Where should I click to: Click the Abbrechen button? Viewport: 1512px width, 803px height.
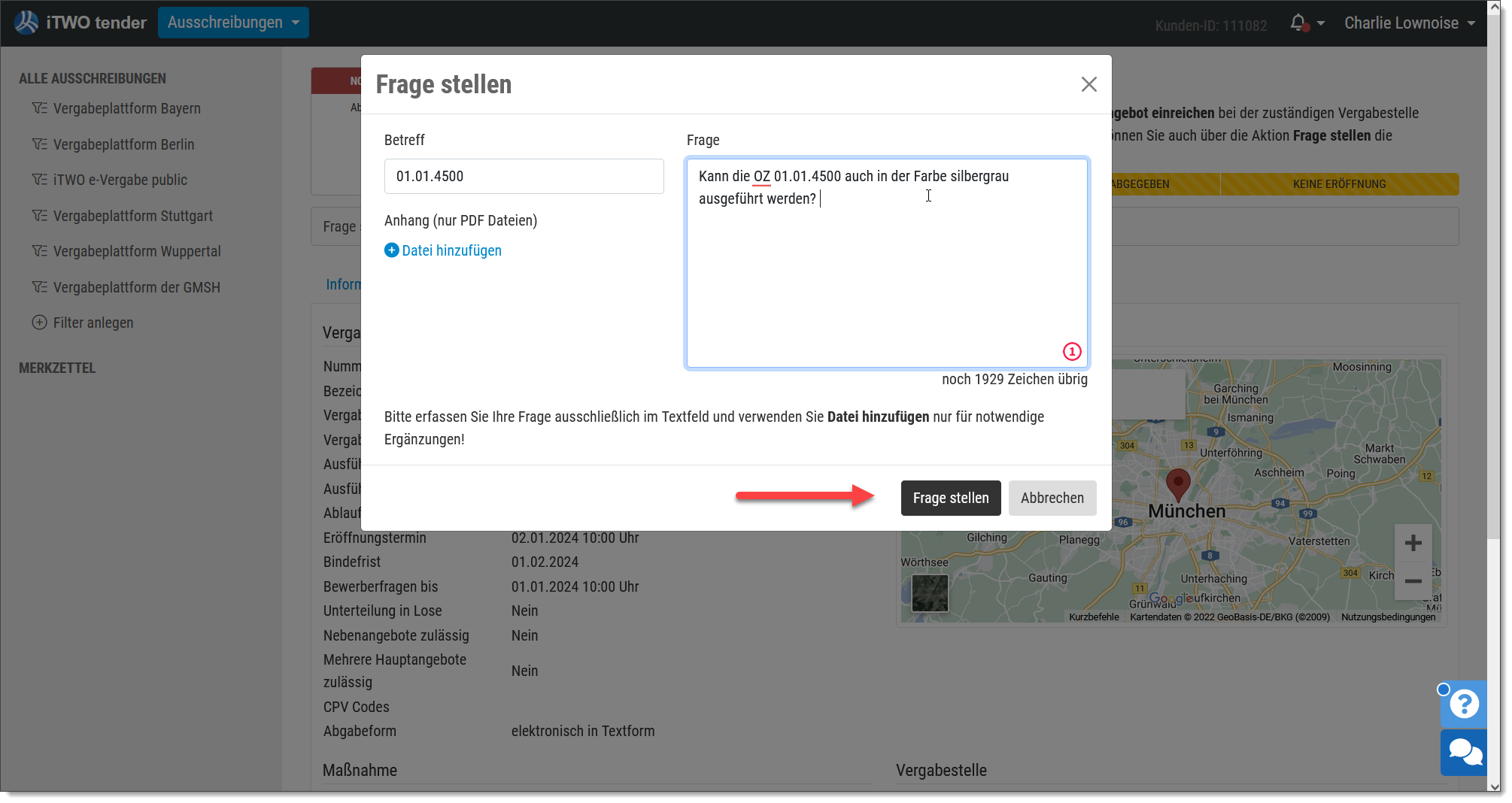click(x=1052, y=498)
